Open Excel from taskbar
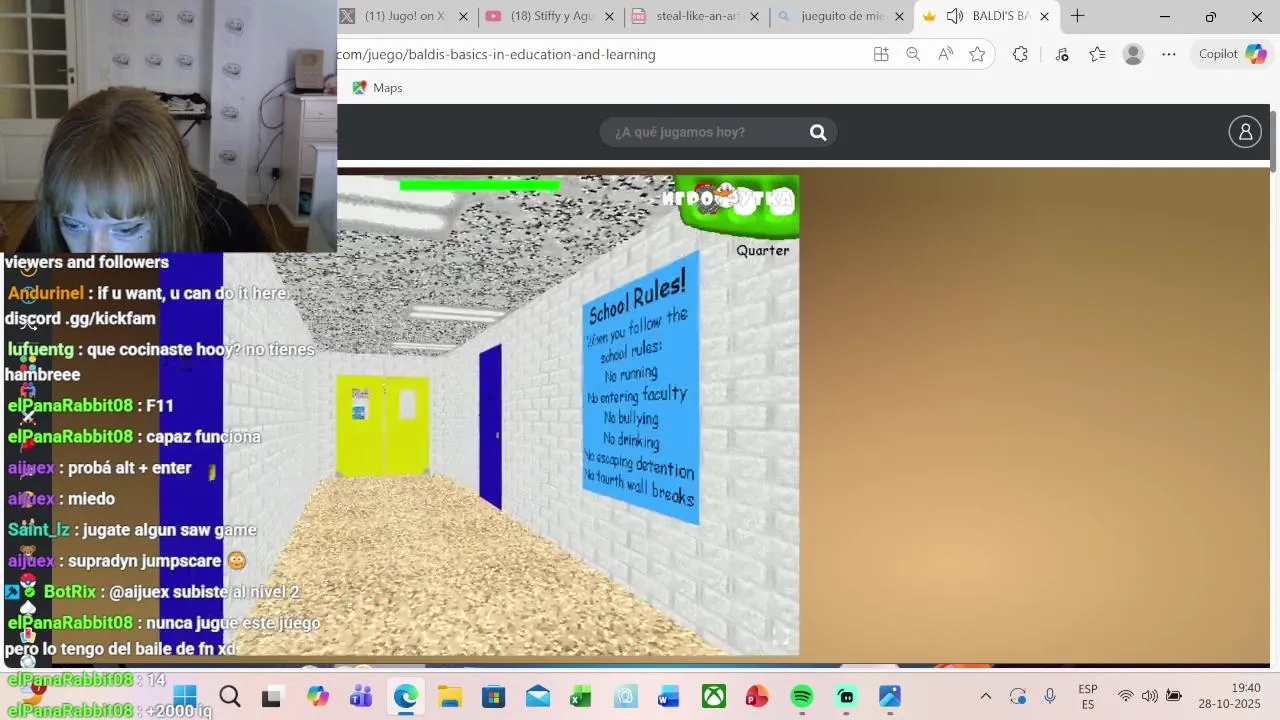Viewport: 1280px width, 720px height. point(581,696)
